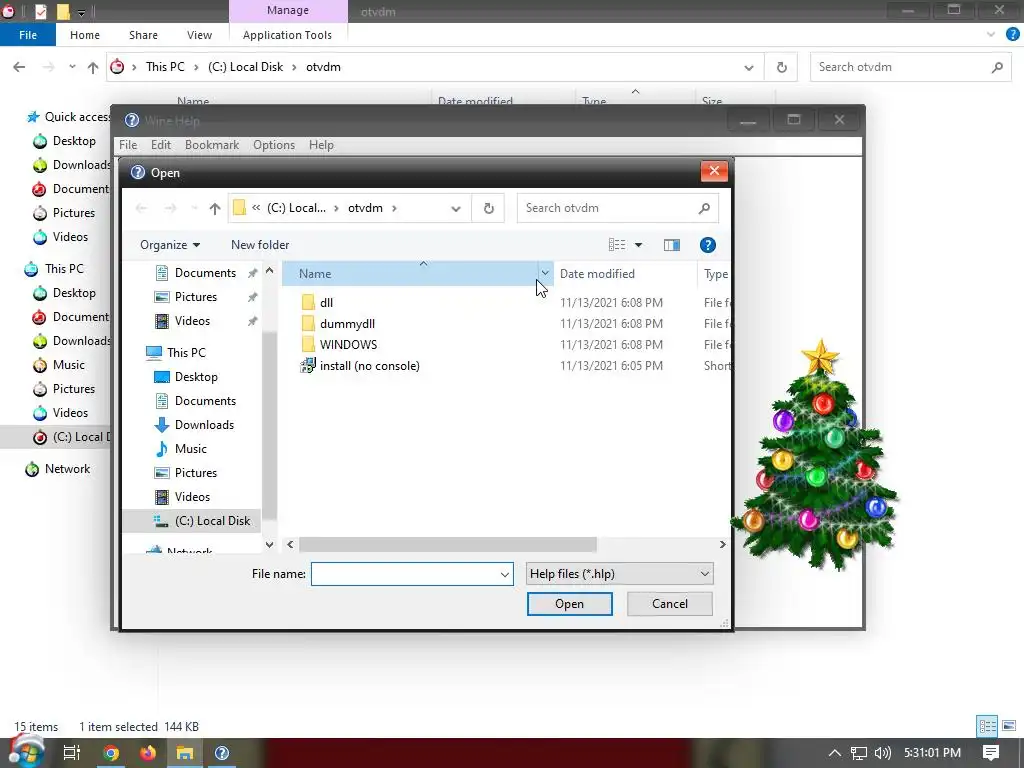Click the WINDOWS folder icon
1024x768 pixels.
(x=308, y=344)
